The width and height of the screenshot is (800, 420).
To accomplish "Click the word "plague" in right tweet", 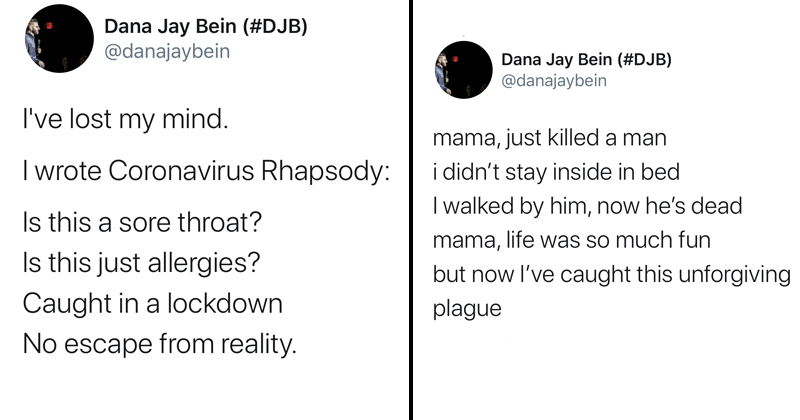I will (467, 309).
